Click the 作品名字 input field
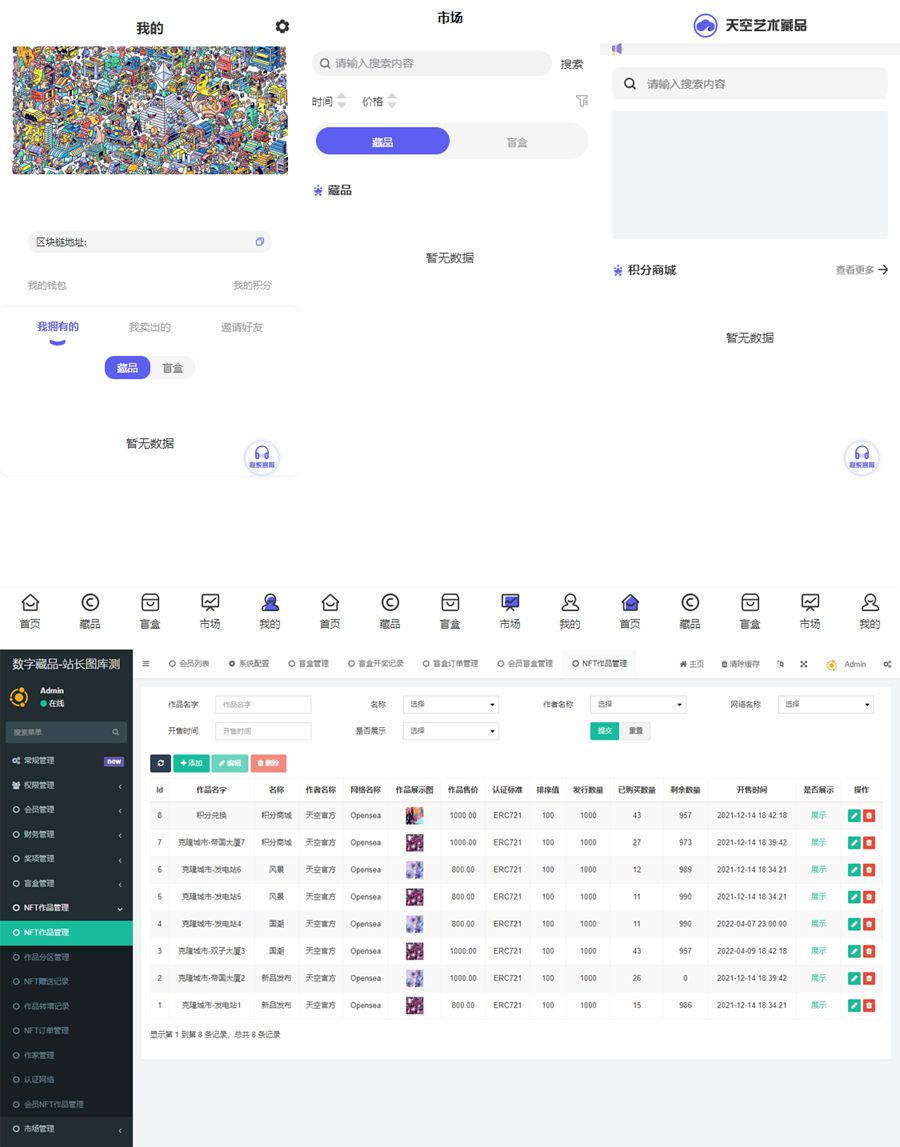 pyautogui.click(x=263, y=704)
